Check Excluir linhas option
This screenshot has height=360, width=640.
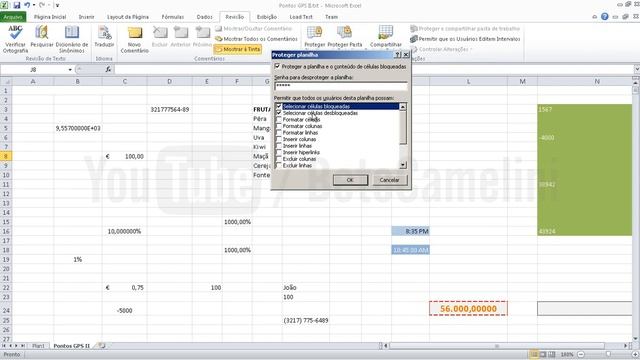(279, 165)
